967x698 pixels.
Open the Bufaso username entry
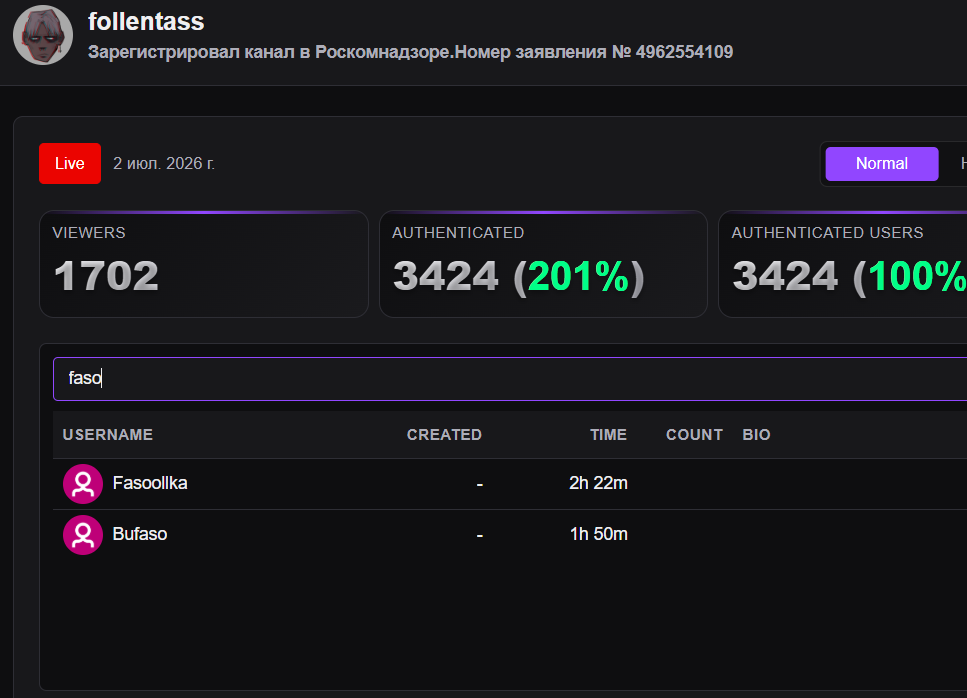pyautogui.click(x=139, y=534)
